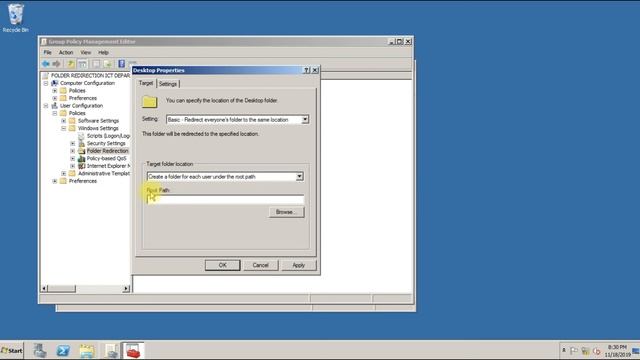Click the Computer Configuration node icon

click(x=54, y=83)
